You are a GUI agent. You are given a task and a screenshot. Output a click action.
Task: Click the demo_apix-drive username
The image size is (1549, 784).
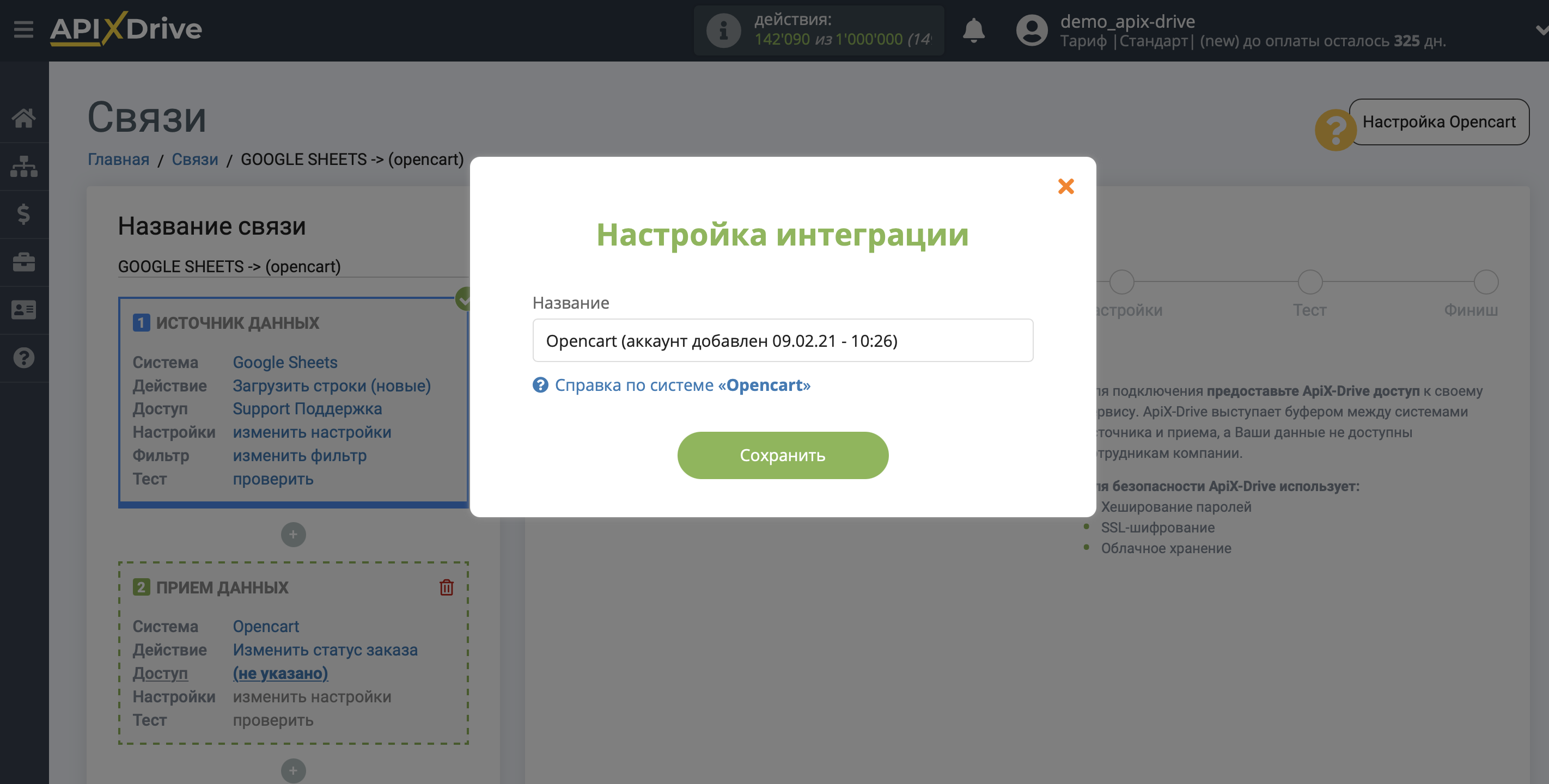click(1127, 21)
